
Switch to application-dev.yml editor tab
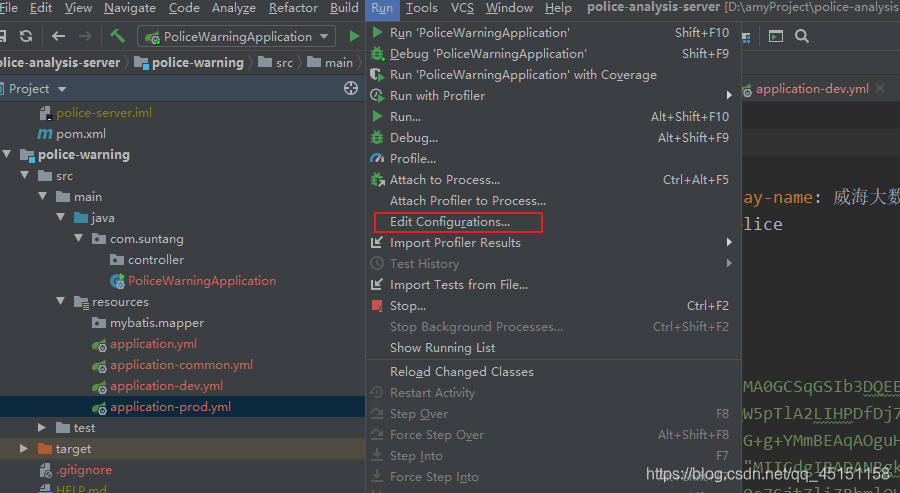812,88
